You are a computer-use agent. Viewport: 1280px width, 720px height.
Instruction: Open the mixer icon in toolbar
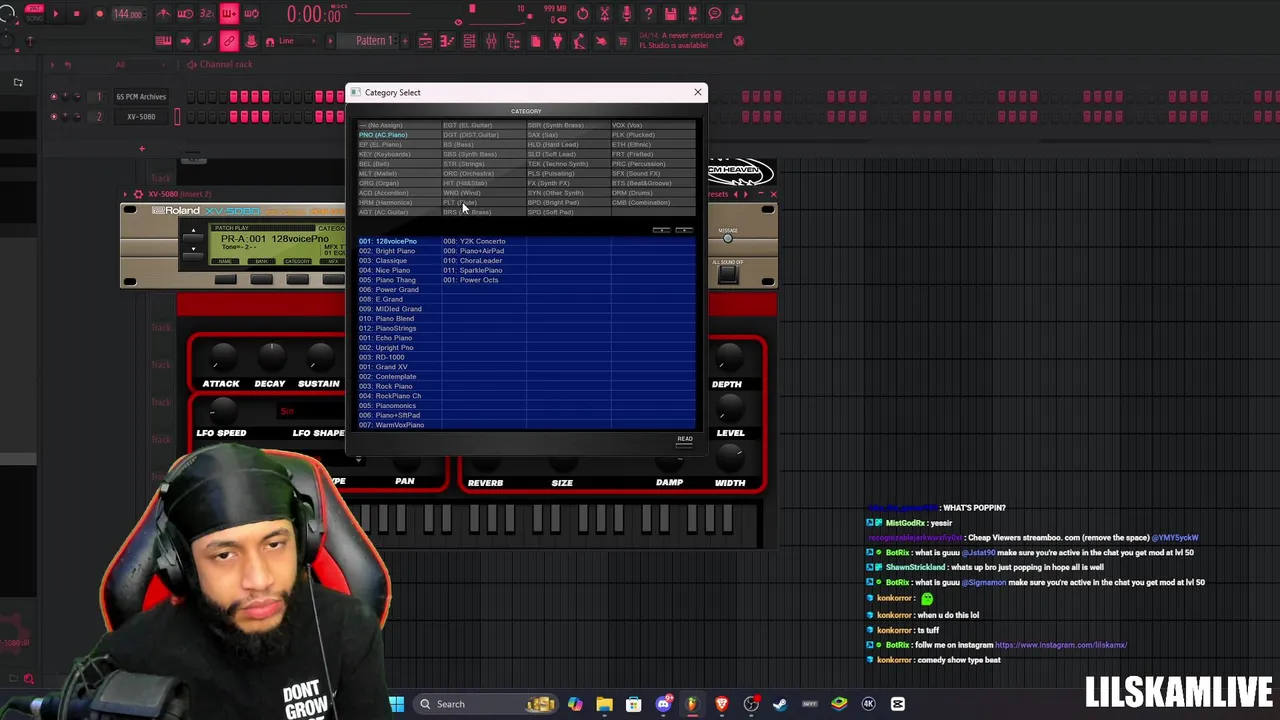click(x=491, y=40)
